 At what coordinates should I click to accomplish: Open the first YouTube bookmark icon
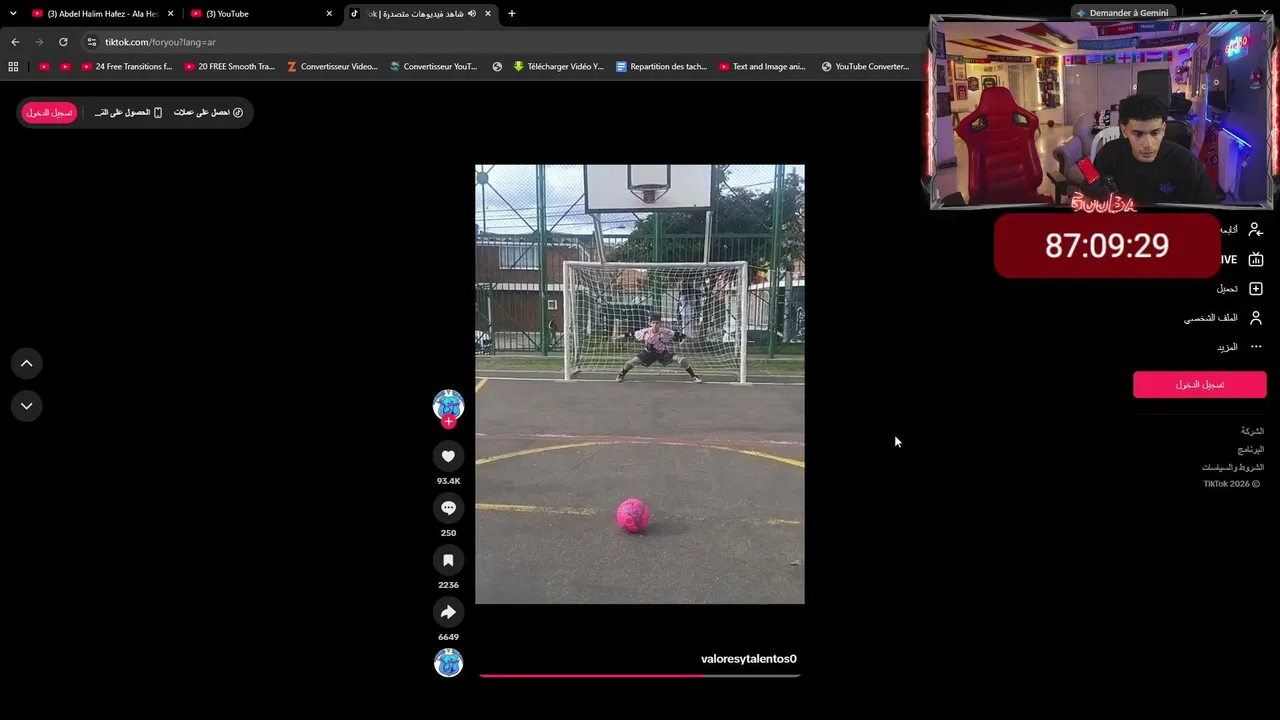(44, 67)
